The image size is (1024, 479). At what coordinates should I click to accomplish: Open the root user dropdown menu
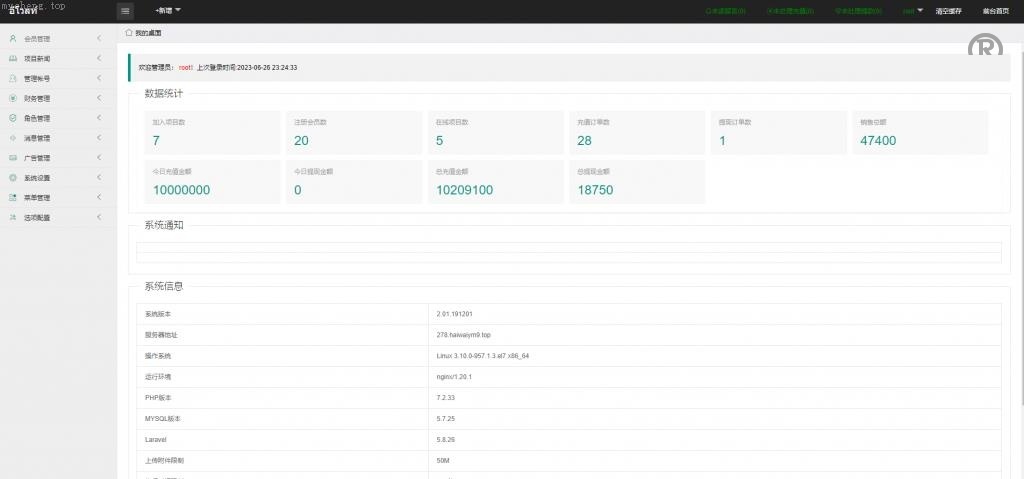(913, 11)
